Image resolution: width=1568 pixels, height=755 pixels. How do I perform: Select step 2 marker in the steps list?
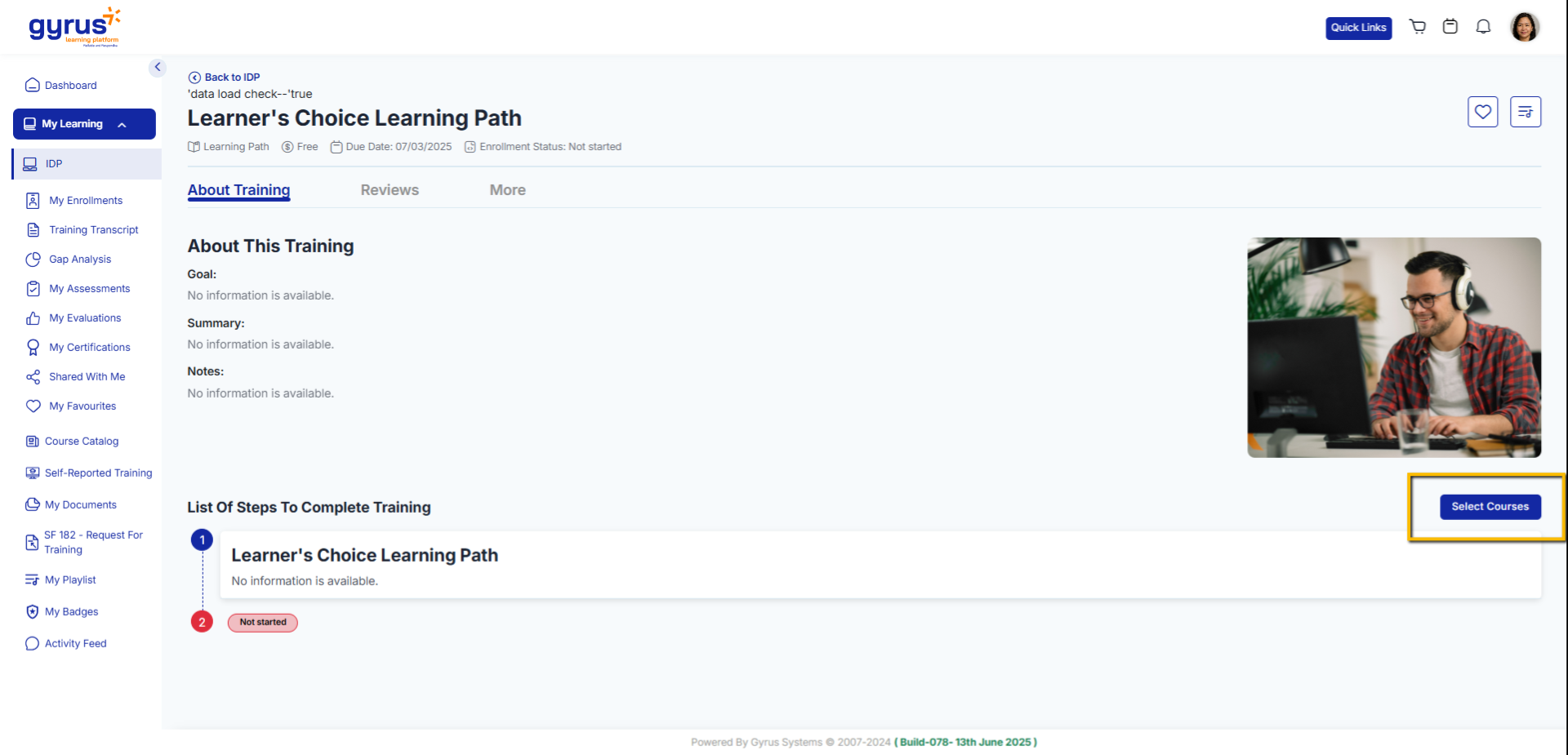click(x=203, y=622)
